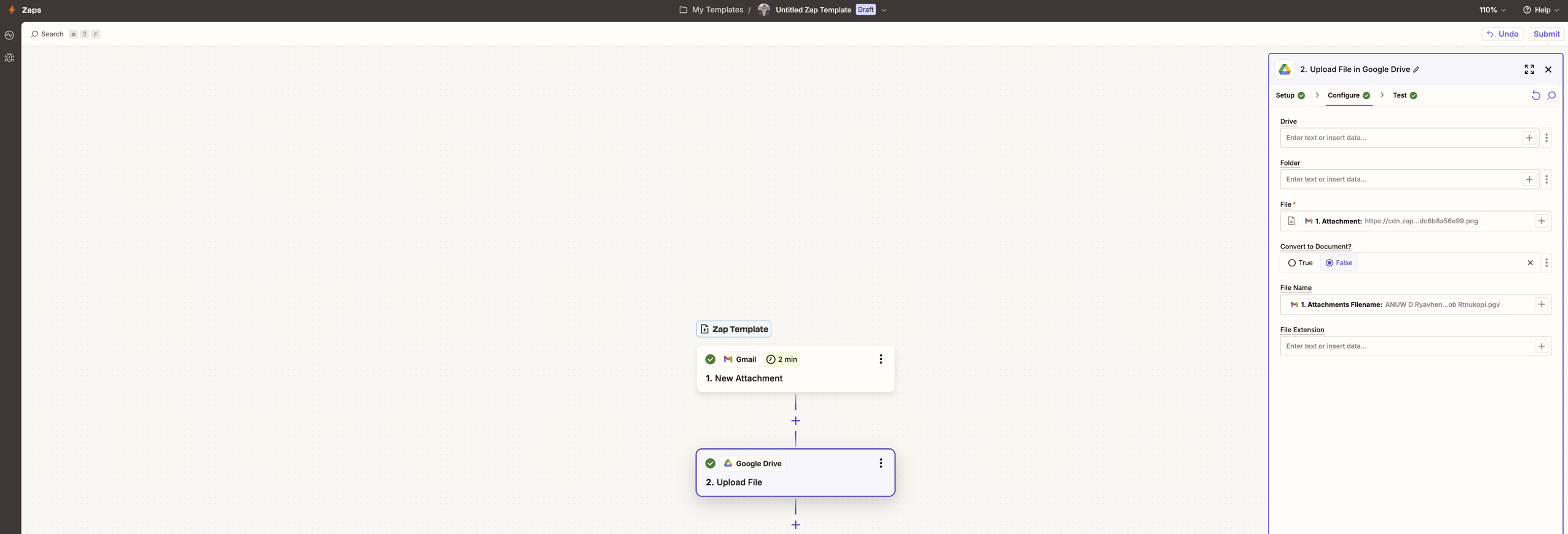Switch to the Setup tab

point(1290,95)
